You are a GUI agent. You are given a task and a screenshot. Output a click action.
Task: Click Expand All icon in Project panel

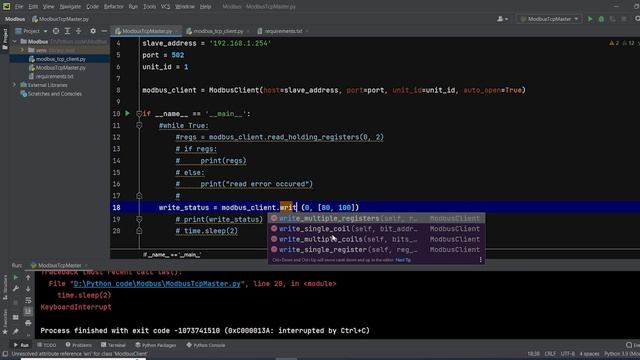pyautogui.click(x=67, y=31)
